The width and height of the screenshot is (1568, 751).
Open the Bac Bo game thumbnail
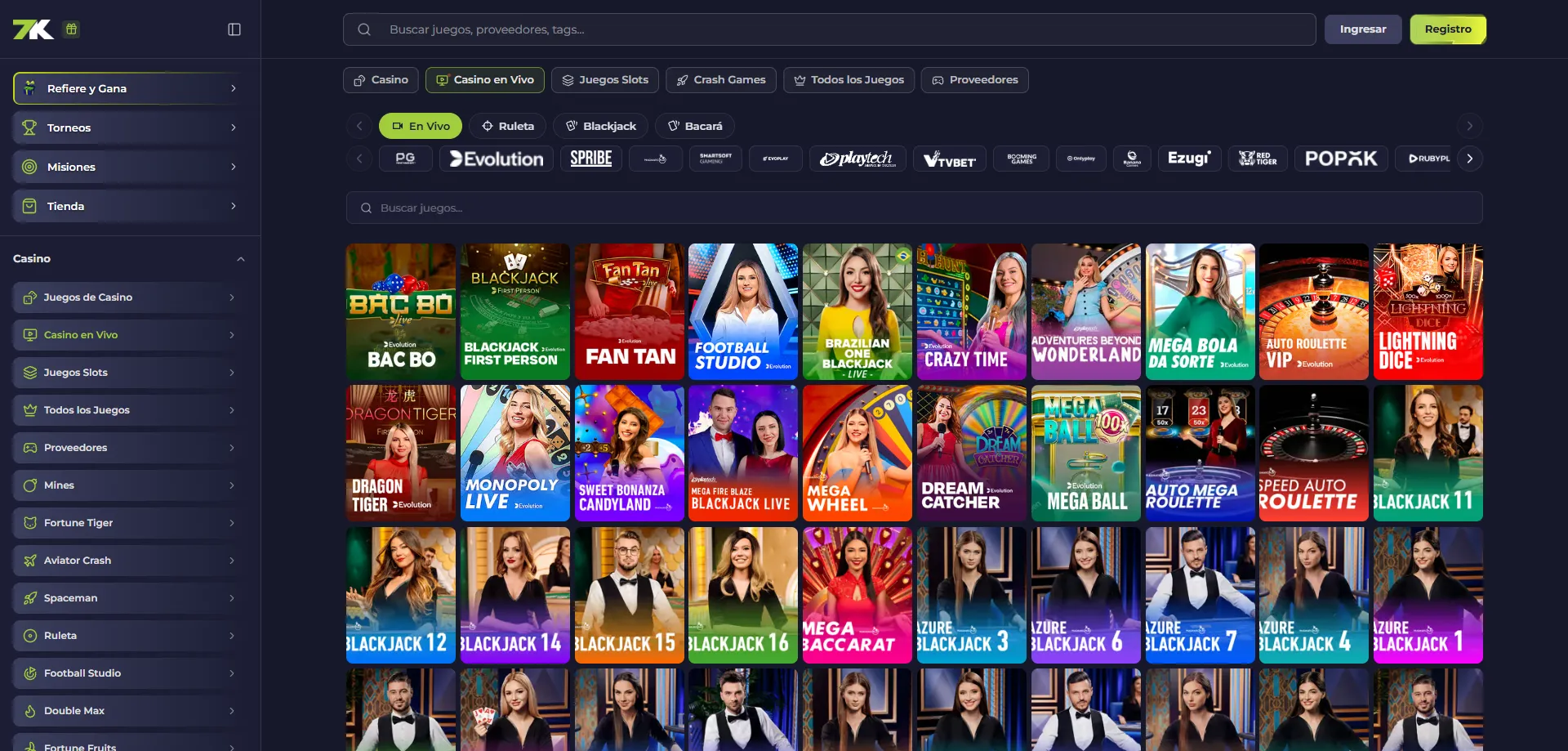pos(401,311)
